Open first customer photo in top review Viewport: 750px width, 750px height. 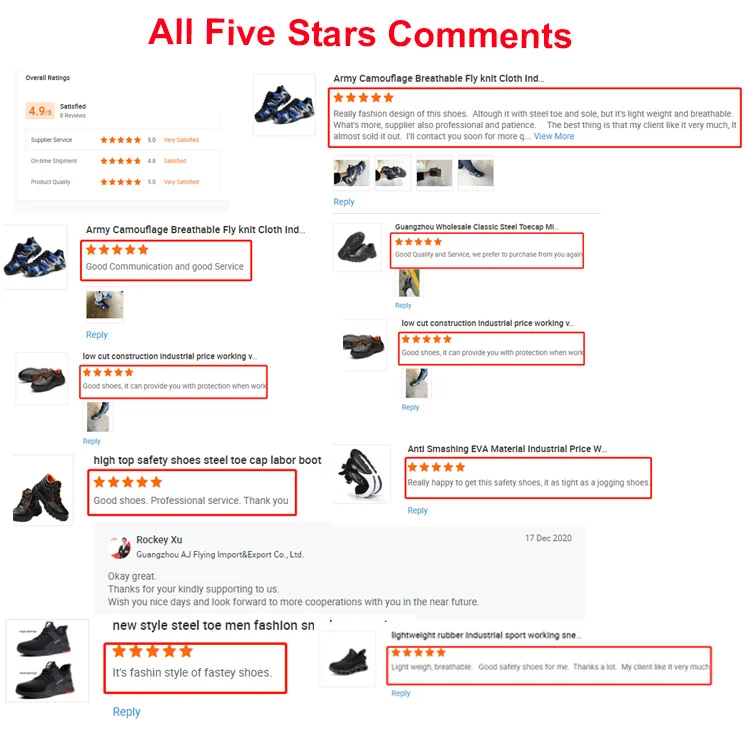(x=351, y=173)
